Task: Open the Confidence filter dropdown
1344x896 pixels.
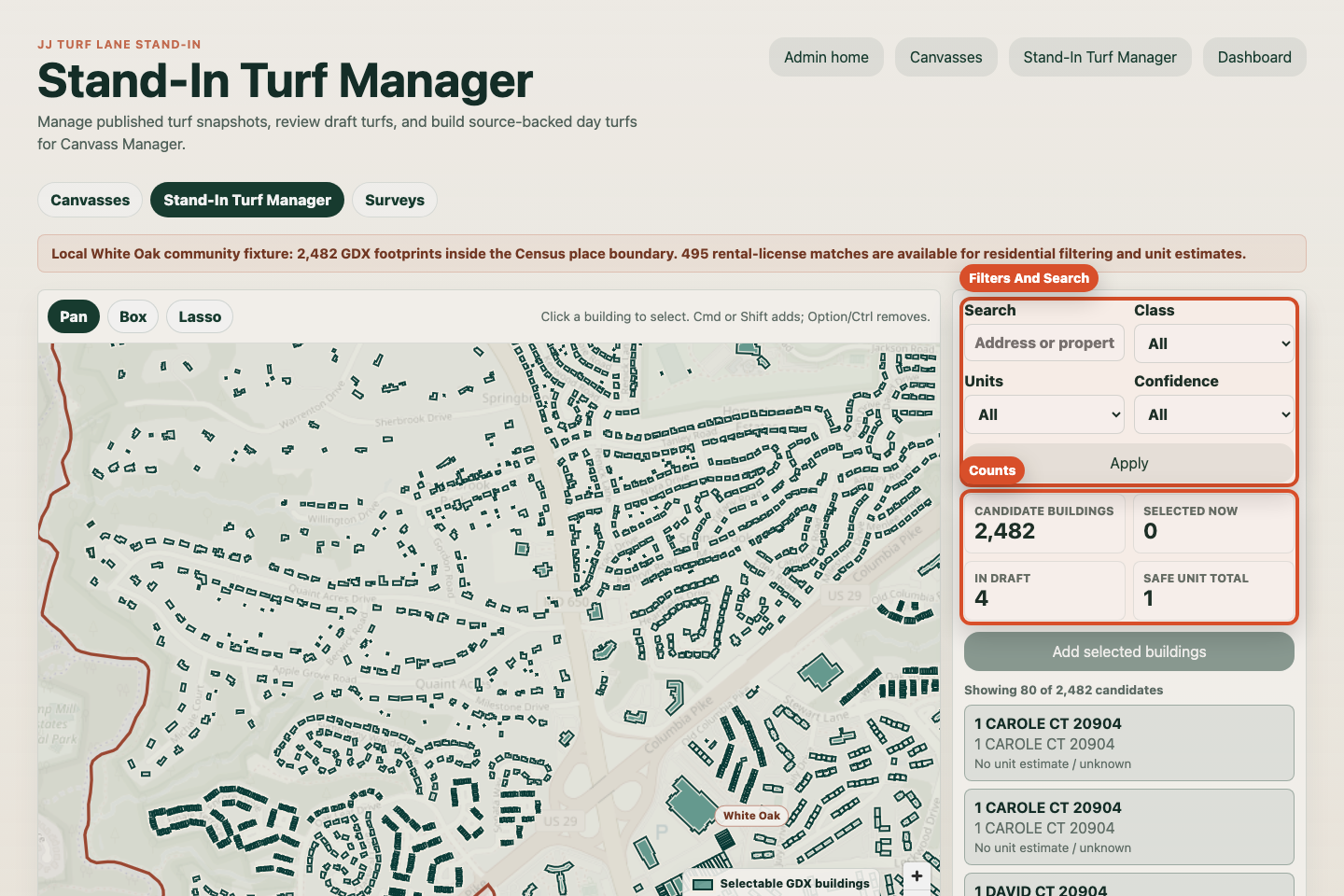Action: click(1214, 414)
